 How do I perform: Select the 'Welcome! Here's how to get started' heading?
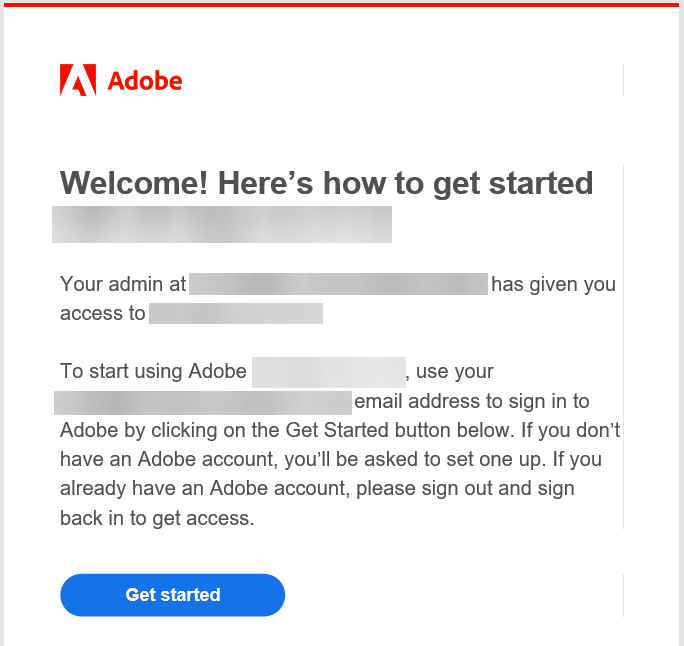tap(326, 183)
